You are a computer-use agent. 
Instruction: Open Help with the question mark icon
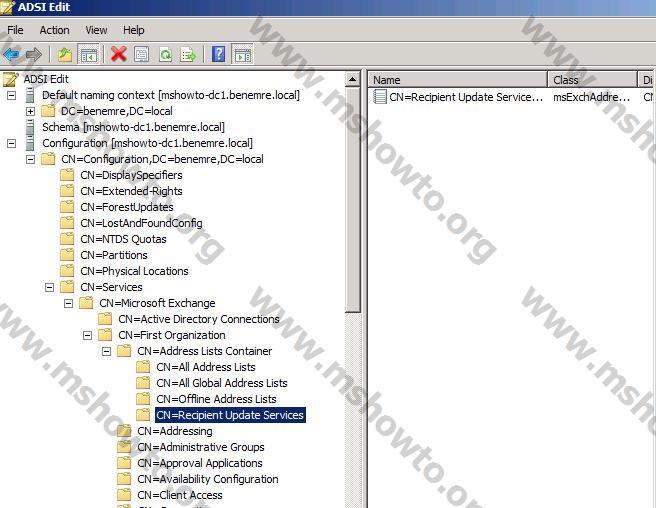pos(218,54)
